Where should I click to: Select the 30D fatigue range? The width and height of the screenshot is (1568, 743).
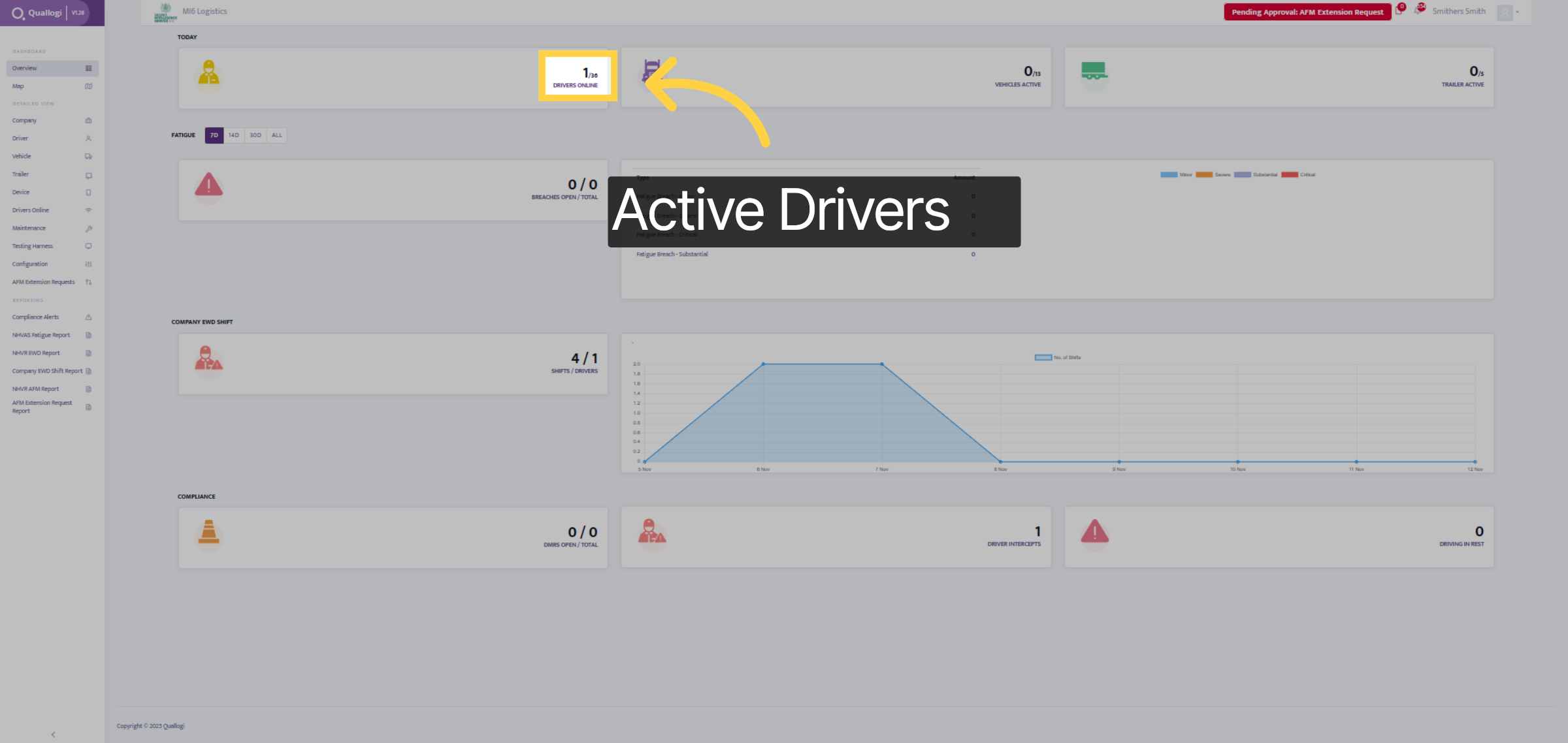[x=255, y=135]
